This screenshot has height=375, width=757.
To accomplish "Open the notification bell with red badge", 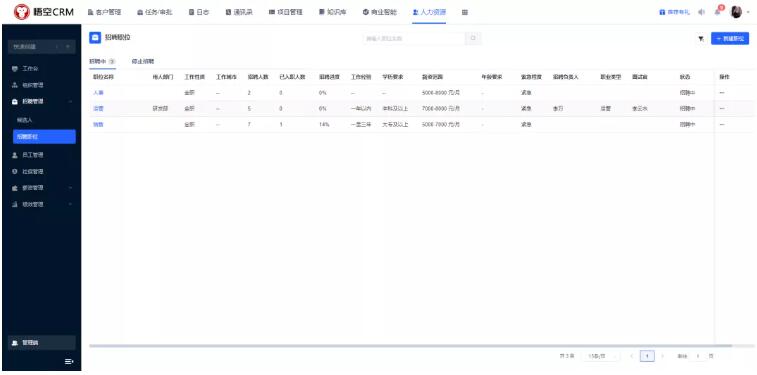I will tap(718, 11).
